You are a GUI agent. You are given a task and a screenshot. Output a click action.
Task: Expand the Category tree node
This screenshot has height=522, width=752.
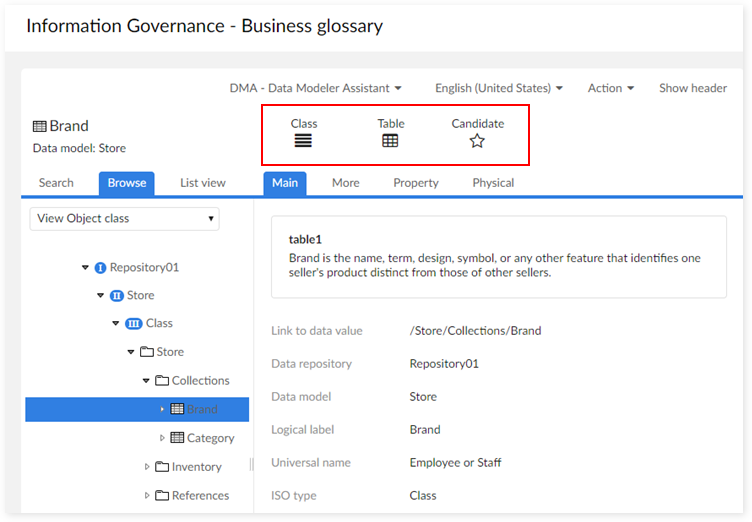163,438
